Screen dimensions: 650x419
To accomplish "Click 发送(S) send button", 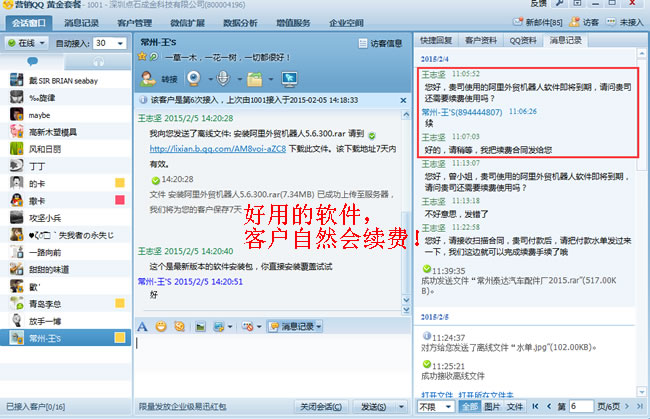I will 374,407.
